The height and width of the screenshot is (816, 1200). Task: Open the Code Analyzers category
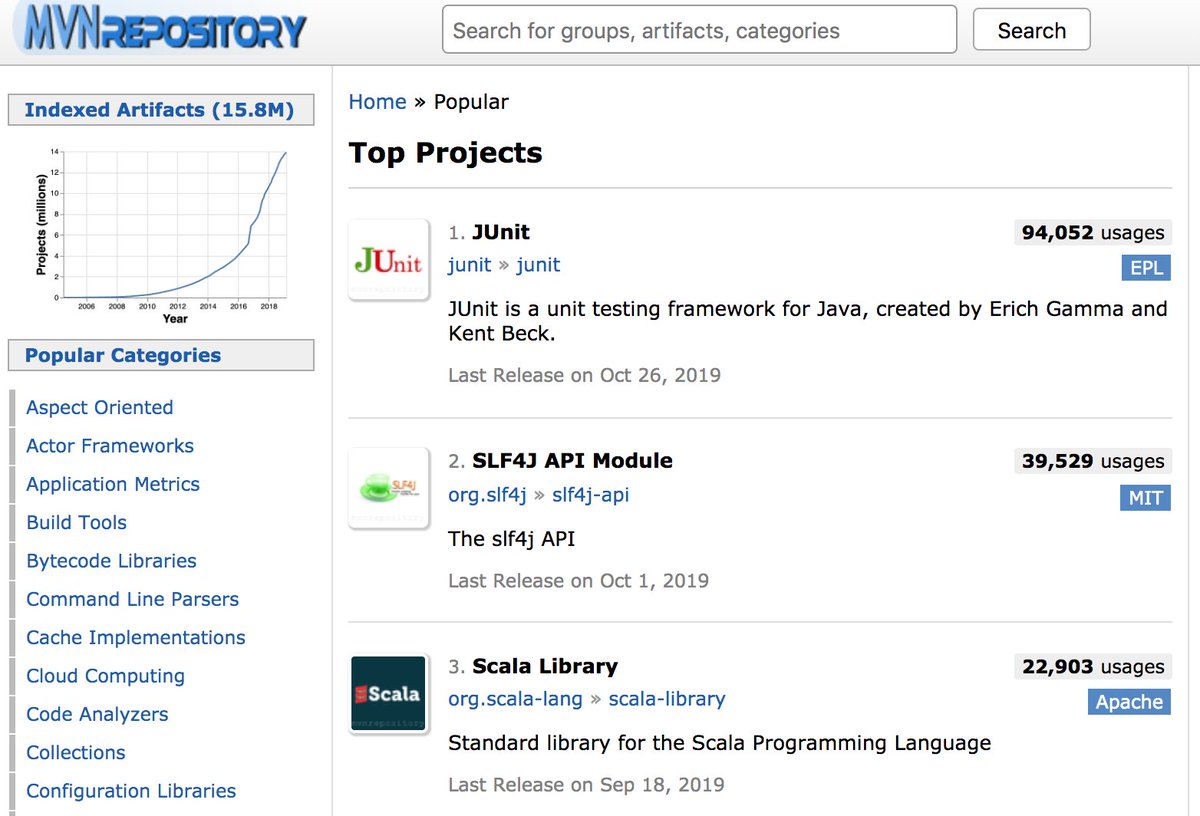point(97,714)
